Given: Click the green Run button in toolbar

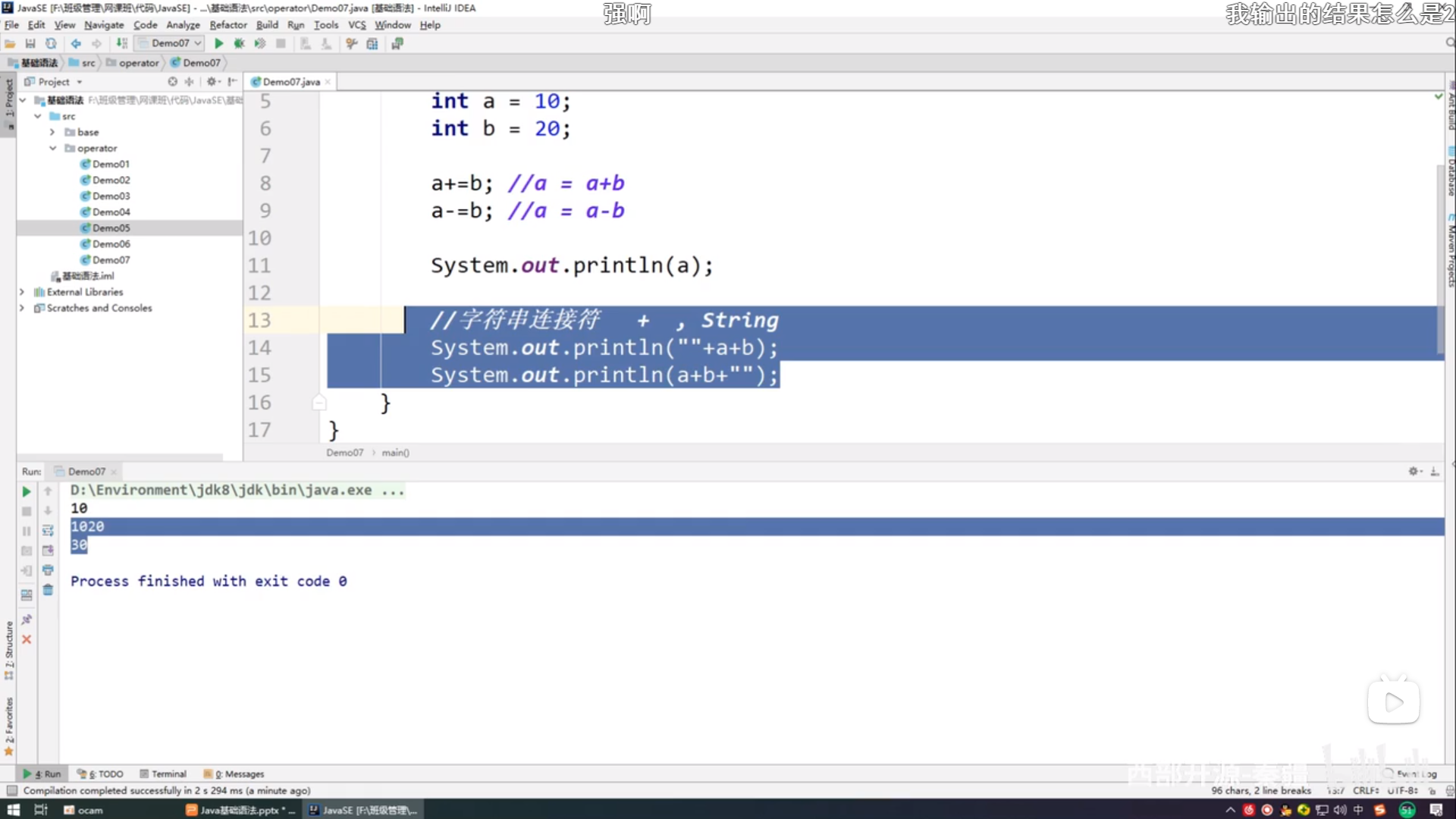Looking at the screenshot, I should click(x=219, y=44).
